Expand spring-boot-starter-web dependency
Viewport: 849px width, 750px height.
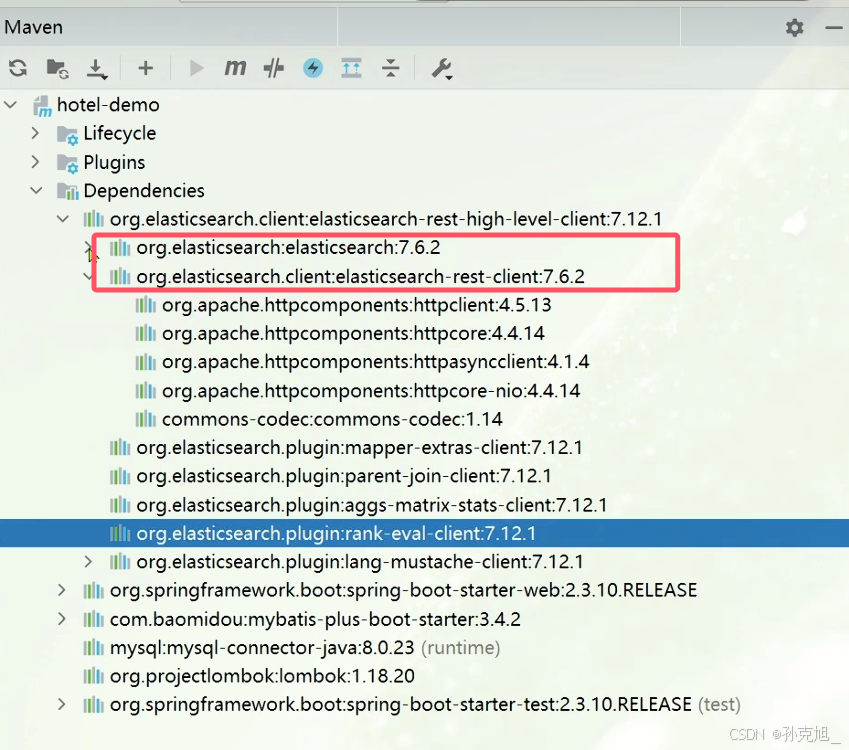pos(62,590)
